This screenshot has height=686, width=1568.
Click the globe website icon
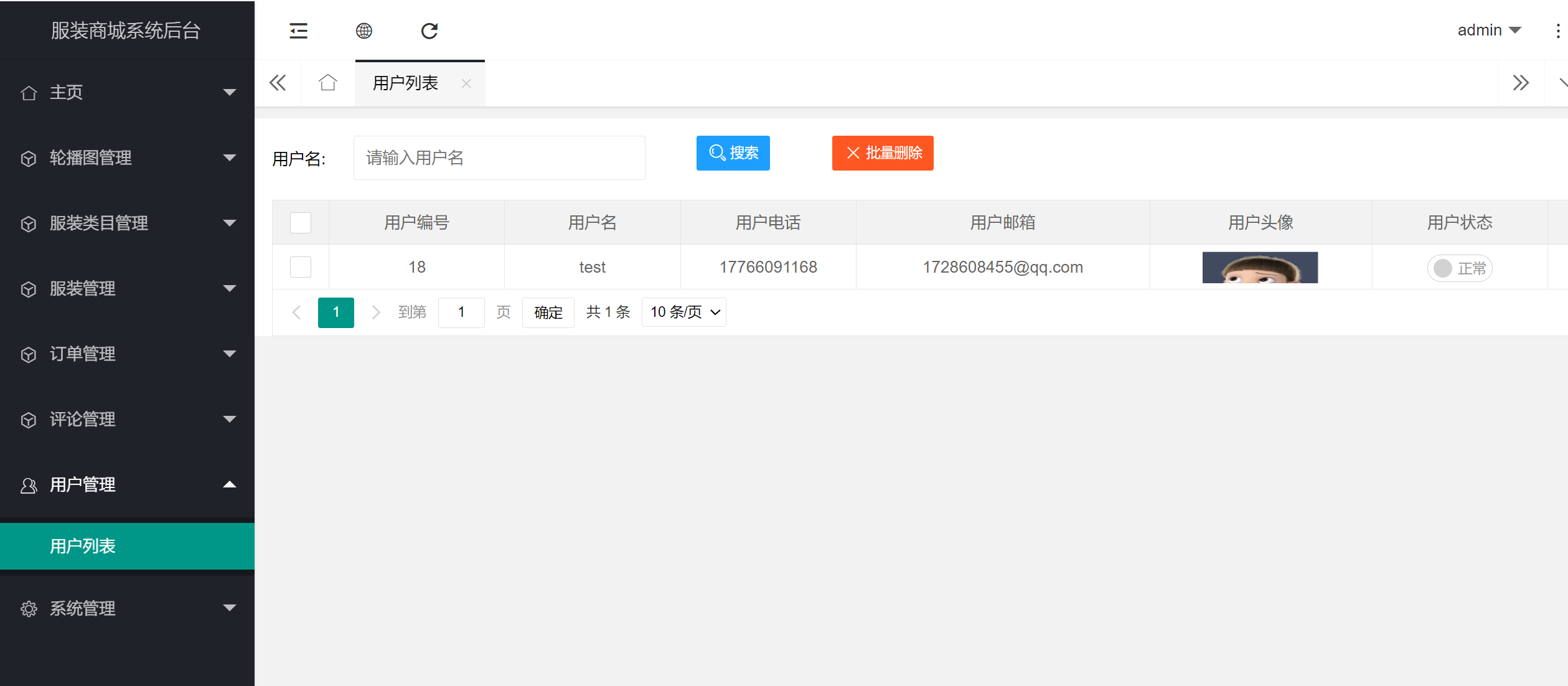click(364, 31)
